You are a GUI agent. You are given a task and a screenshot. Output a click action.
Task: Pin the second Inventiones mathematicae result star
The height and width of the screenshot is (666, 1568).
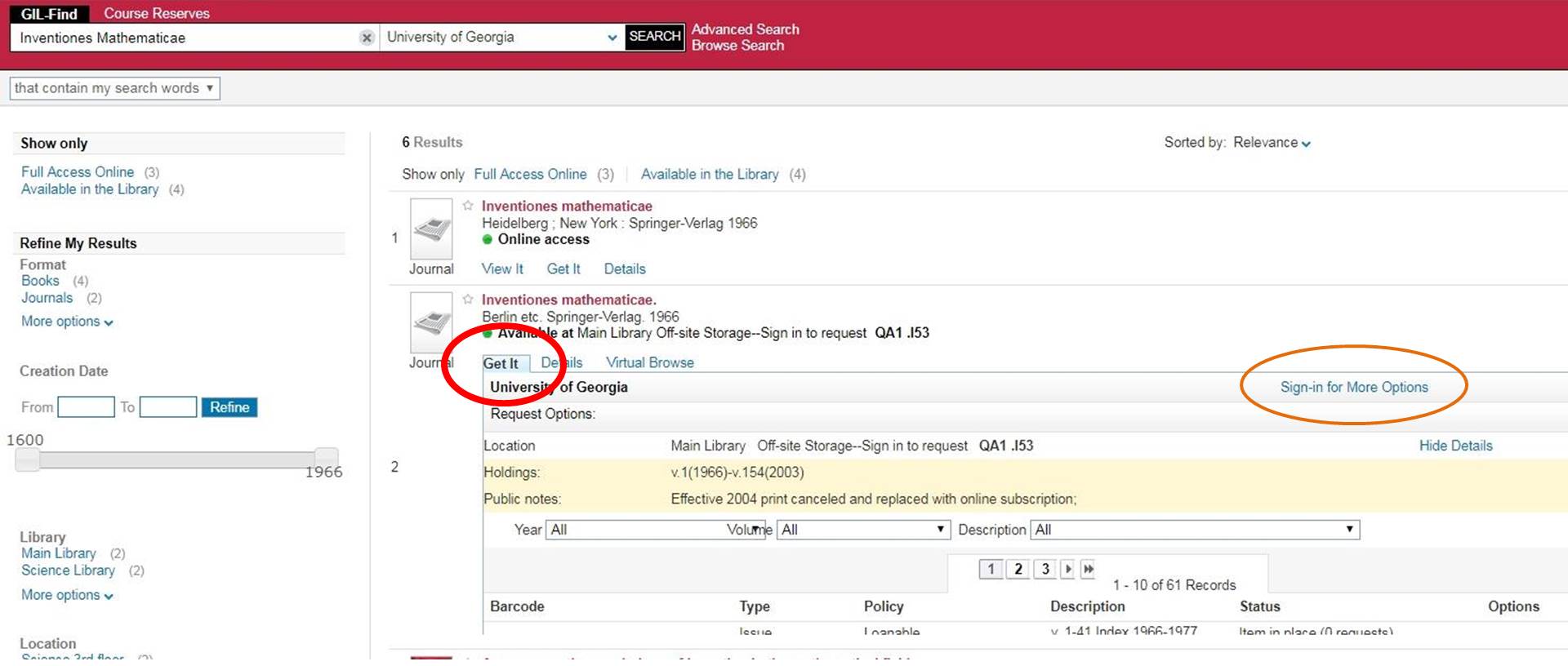(x=468, y=300)
